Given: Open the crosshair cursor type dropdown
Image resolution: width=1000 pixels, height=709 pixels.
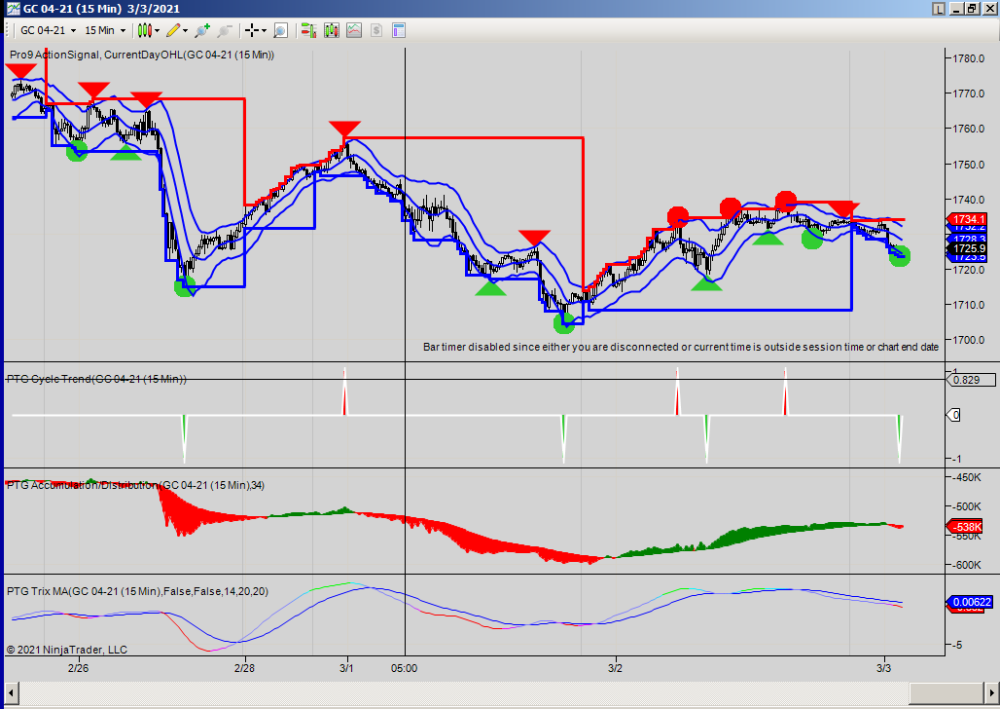Looking at the screenshot, I should pos(255,30).
